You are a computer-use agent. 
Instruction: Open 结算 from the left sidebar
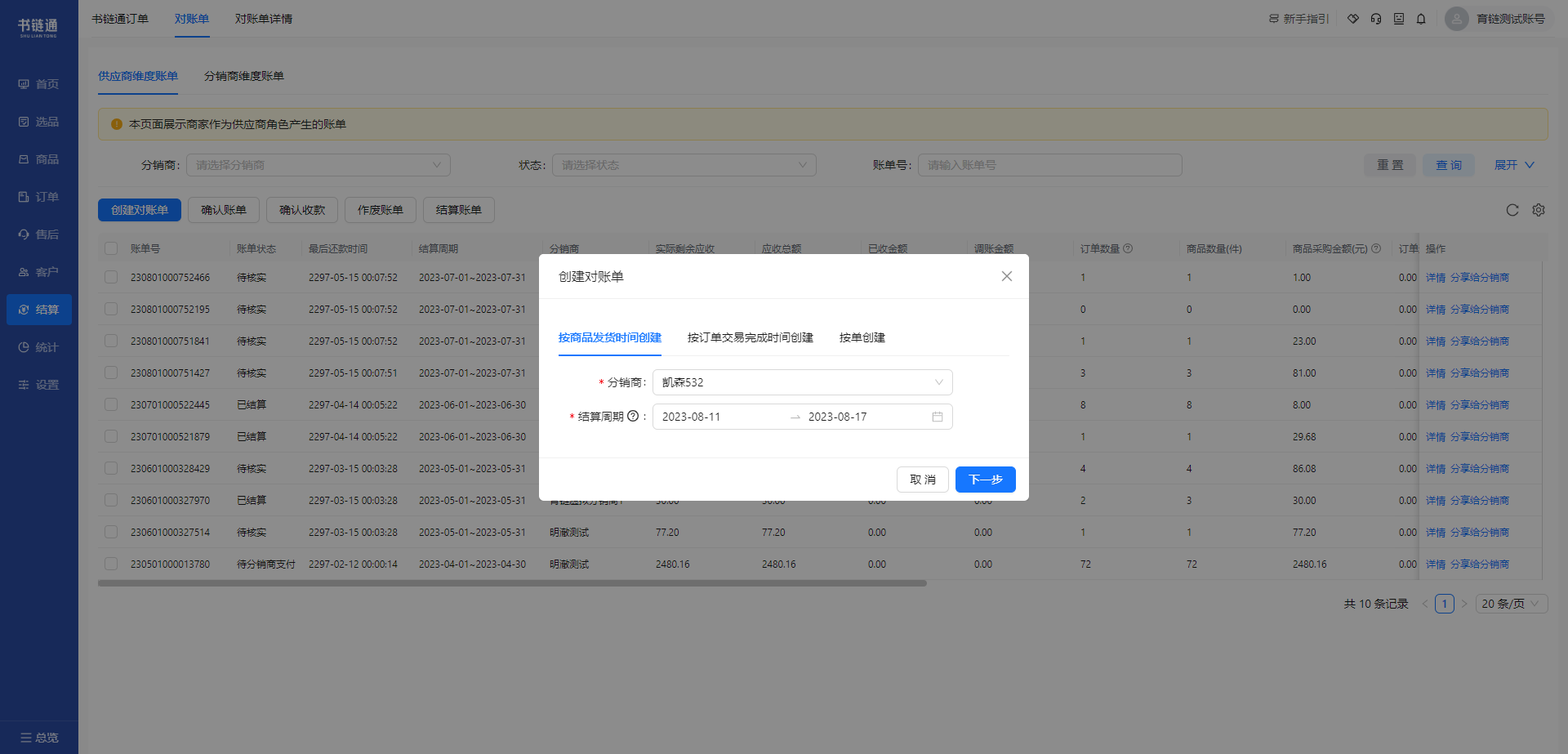[x=38, y=310]
